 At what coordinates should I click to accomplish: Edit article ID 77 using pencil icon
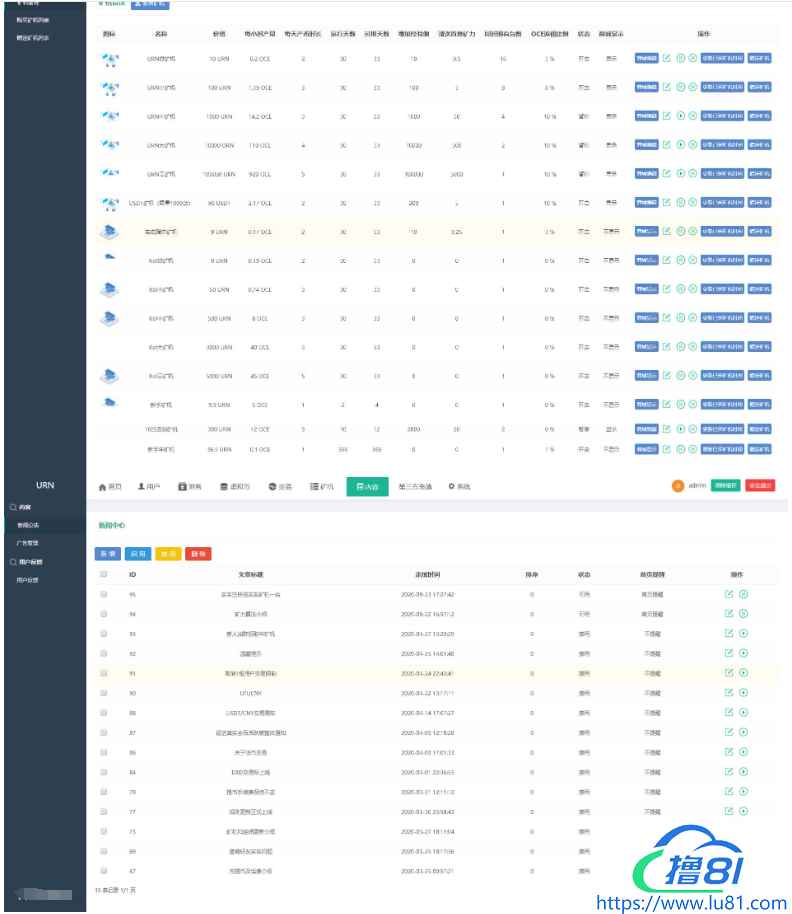pyautogui.click(x=729, y=810)
